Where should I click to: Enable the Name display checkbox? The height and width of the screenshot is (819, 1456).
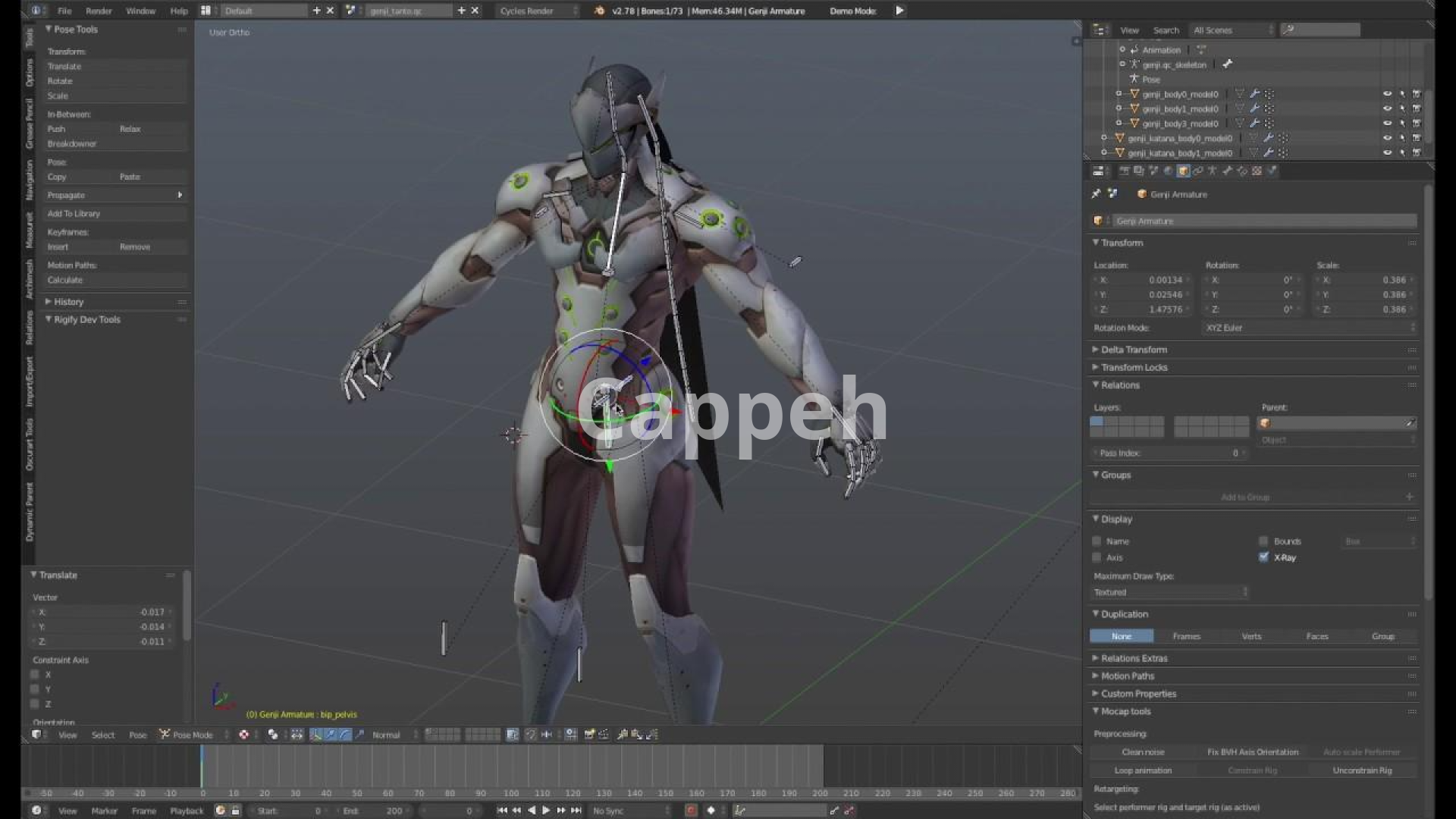(1097, 541)
